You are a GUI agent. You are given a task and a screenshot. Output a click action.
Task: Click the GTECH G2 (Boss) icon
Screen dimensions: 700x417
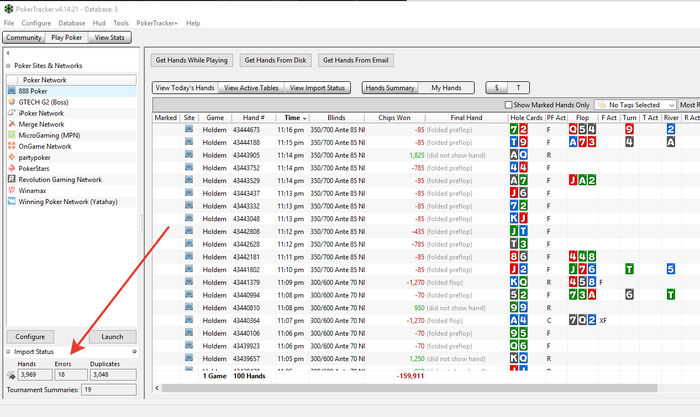coord(12,102)
